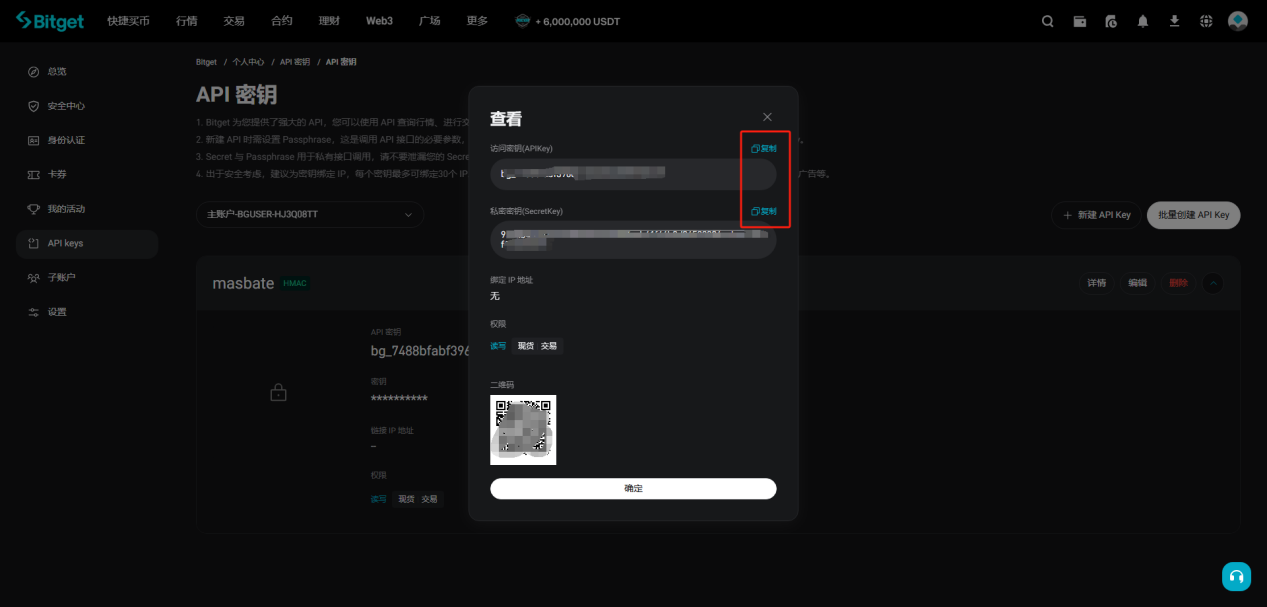Open the orders history icon in header
Viewport: 1267px width, 607px height.
[x=1111, y=21]
